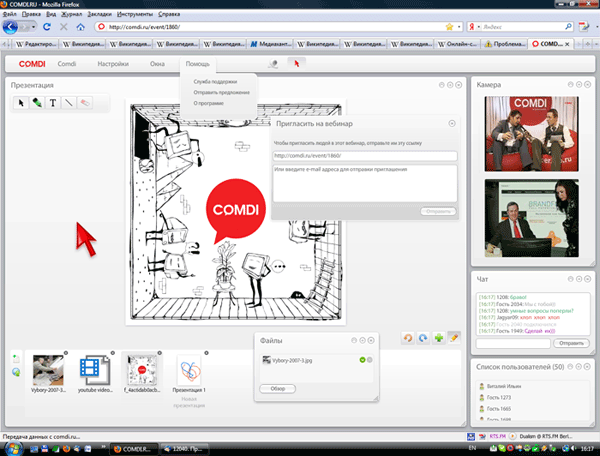Open the Vybory-2007-3 thumbnail
This screenshot has height=456, width=600.
(48, 372)
